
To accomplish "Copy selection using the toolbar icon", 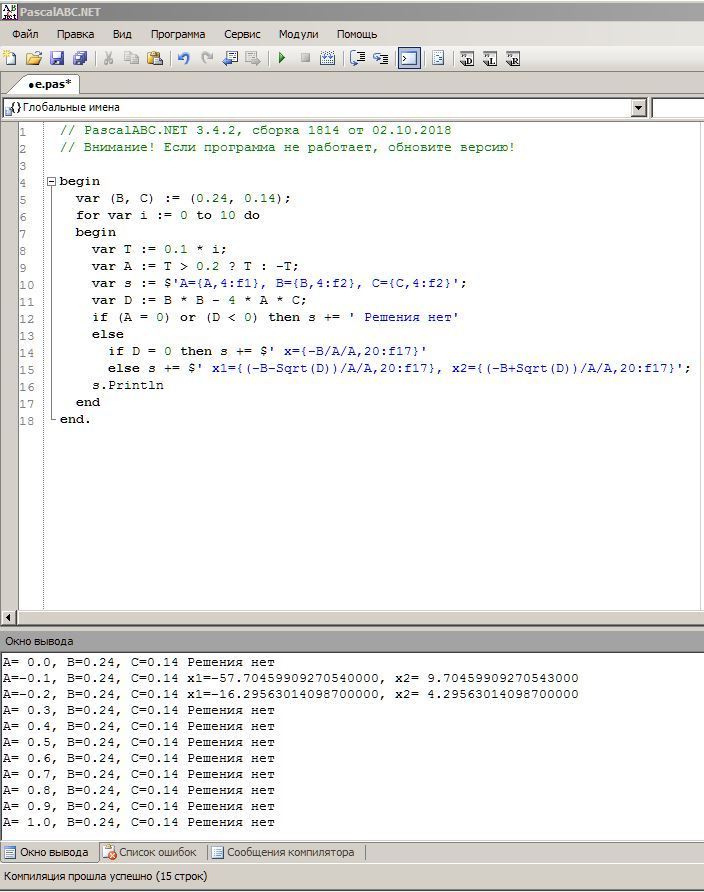I will coord(131,58).
